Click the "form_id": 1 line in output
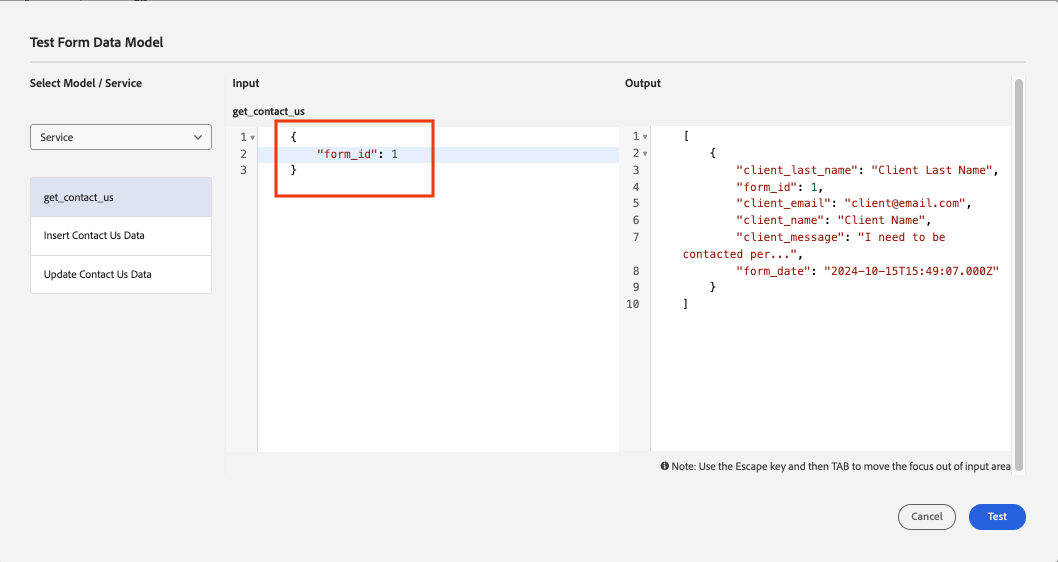This screenshot has height=562, width=1058. [x=780, y=188]
